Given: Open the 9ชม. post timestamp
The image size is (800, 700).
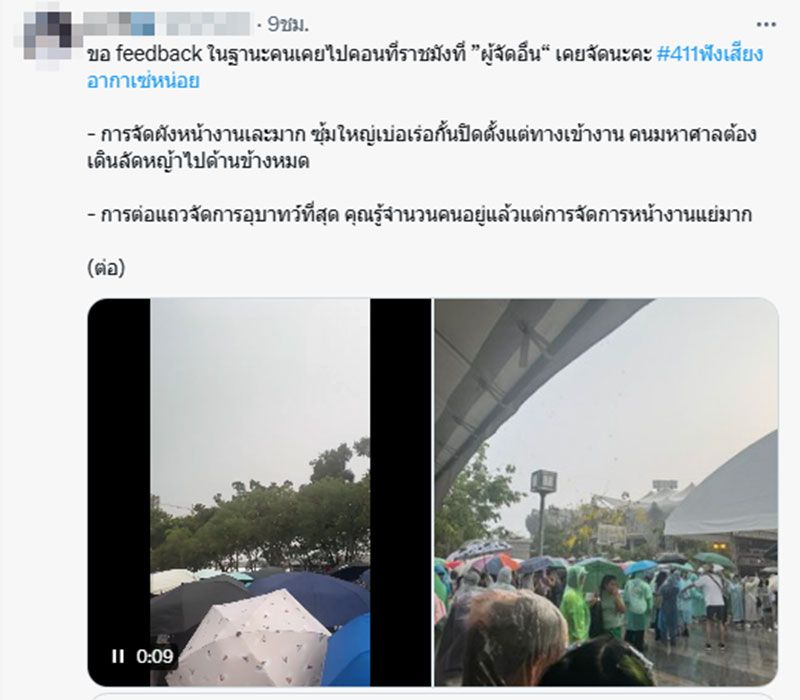Looking at the screenshot, I should coord(288,24).
